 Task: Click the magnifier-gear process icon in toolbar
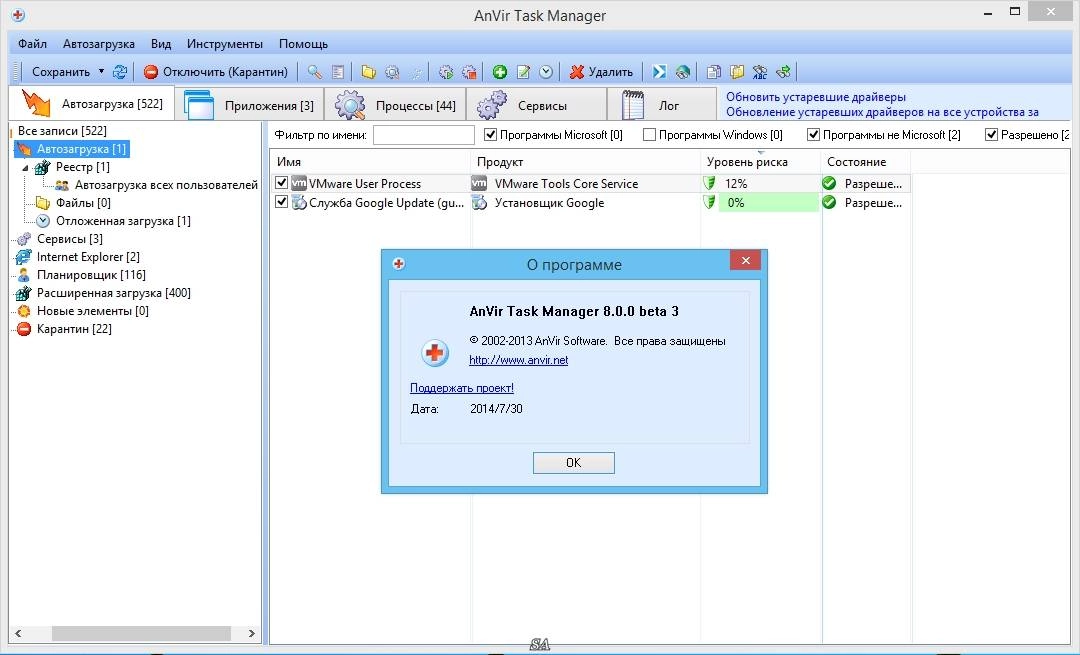coord(392,72)
